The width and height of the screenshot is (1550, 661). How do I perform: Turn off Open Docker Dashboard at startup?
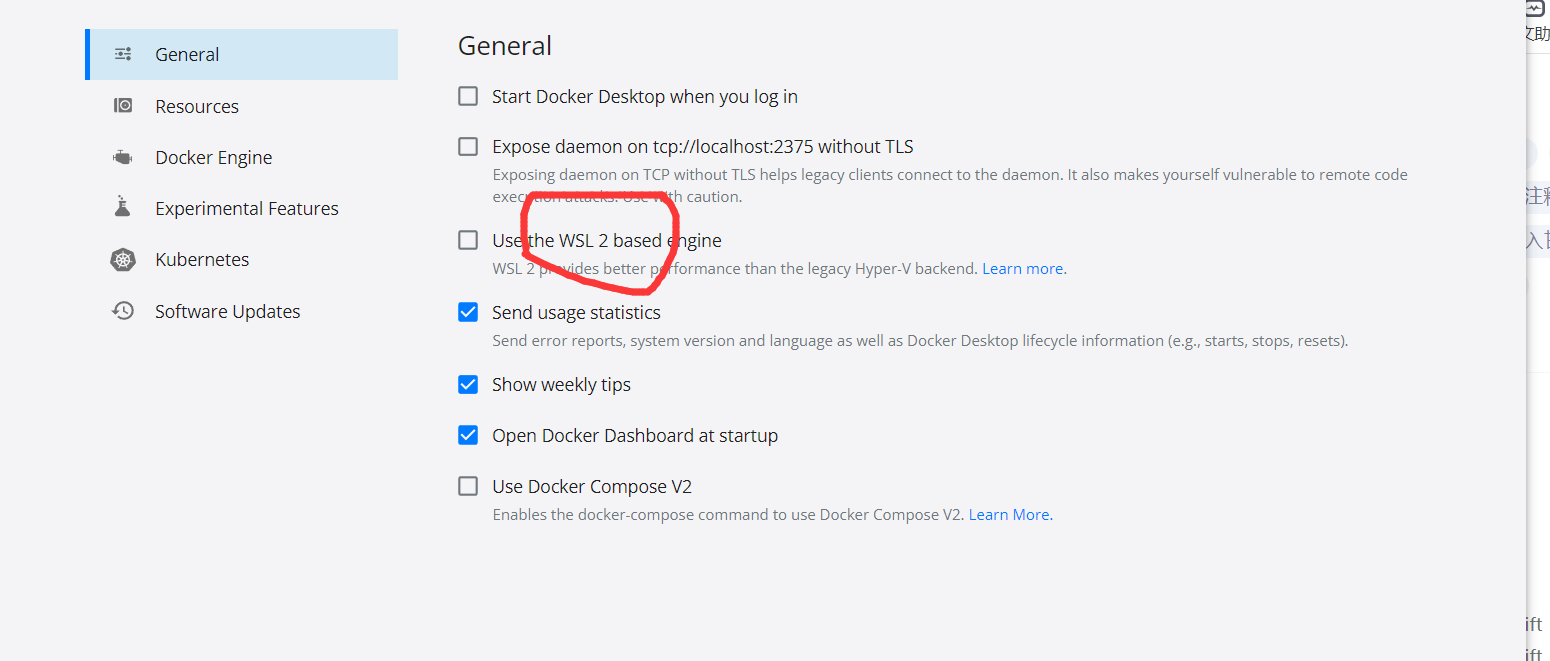click(468, 435)
